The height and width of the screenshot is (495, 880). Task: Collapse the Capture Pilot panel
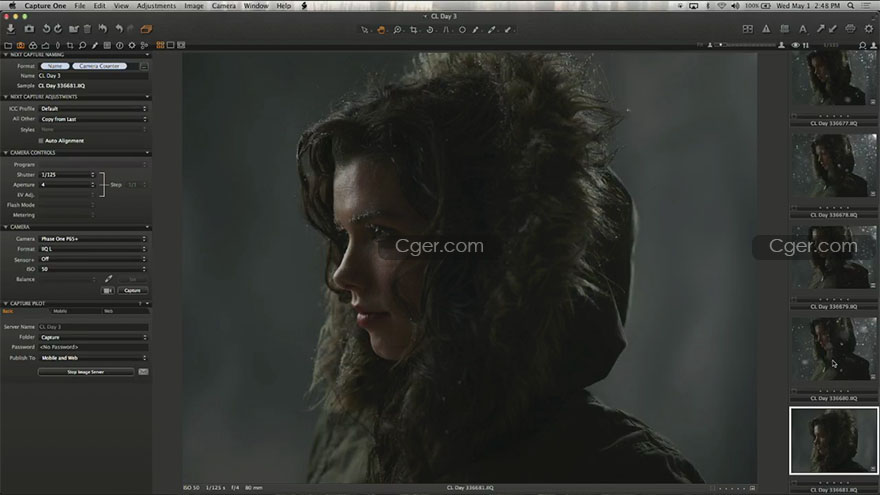(x=6, y=303)
